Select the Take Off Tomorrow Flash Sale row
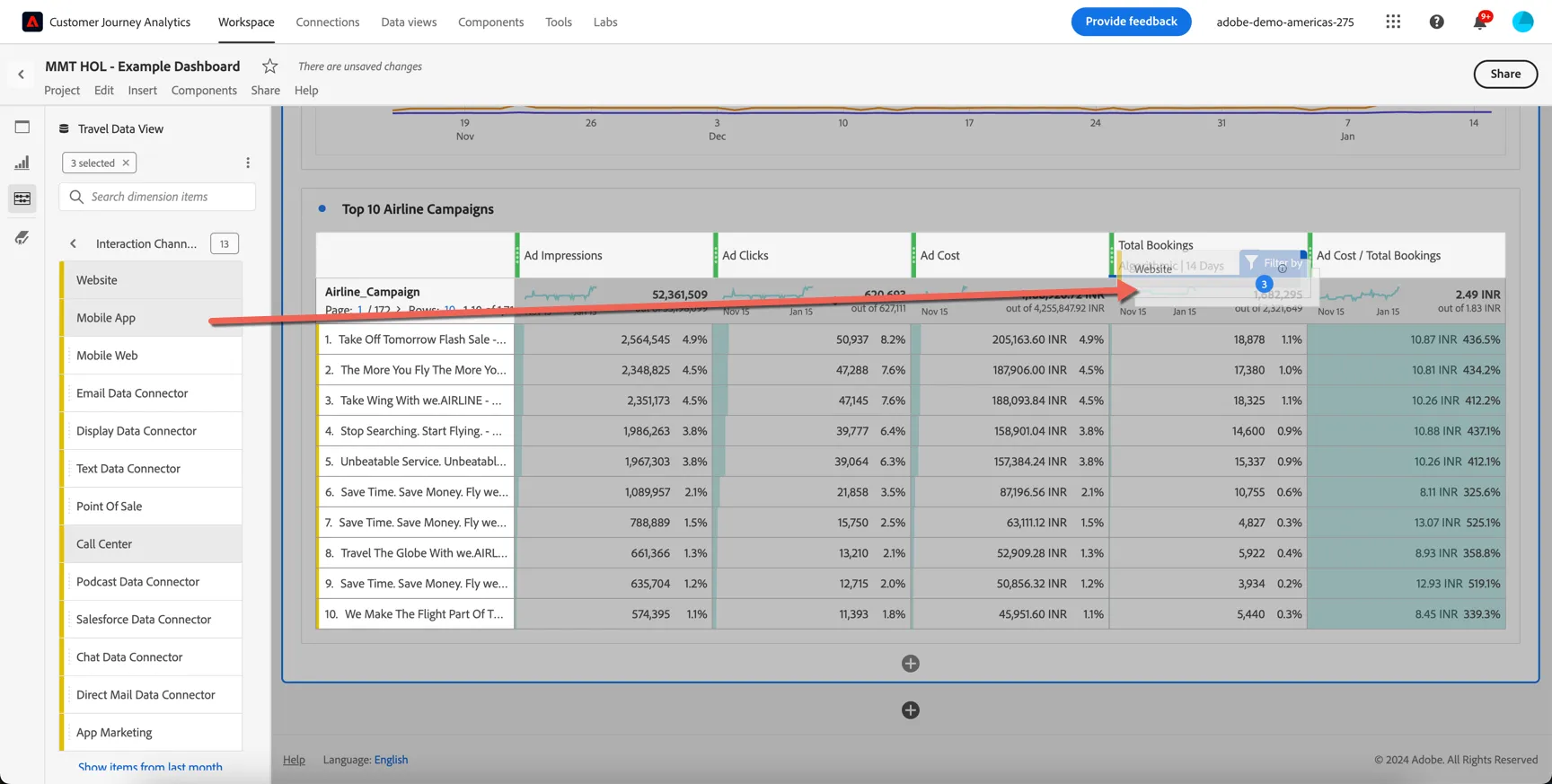 click(416, 339)
